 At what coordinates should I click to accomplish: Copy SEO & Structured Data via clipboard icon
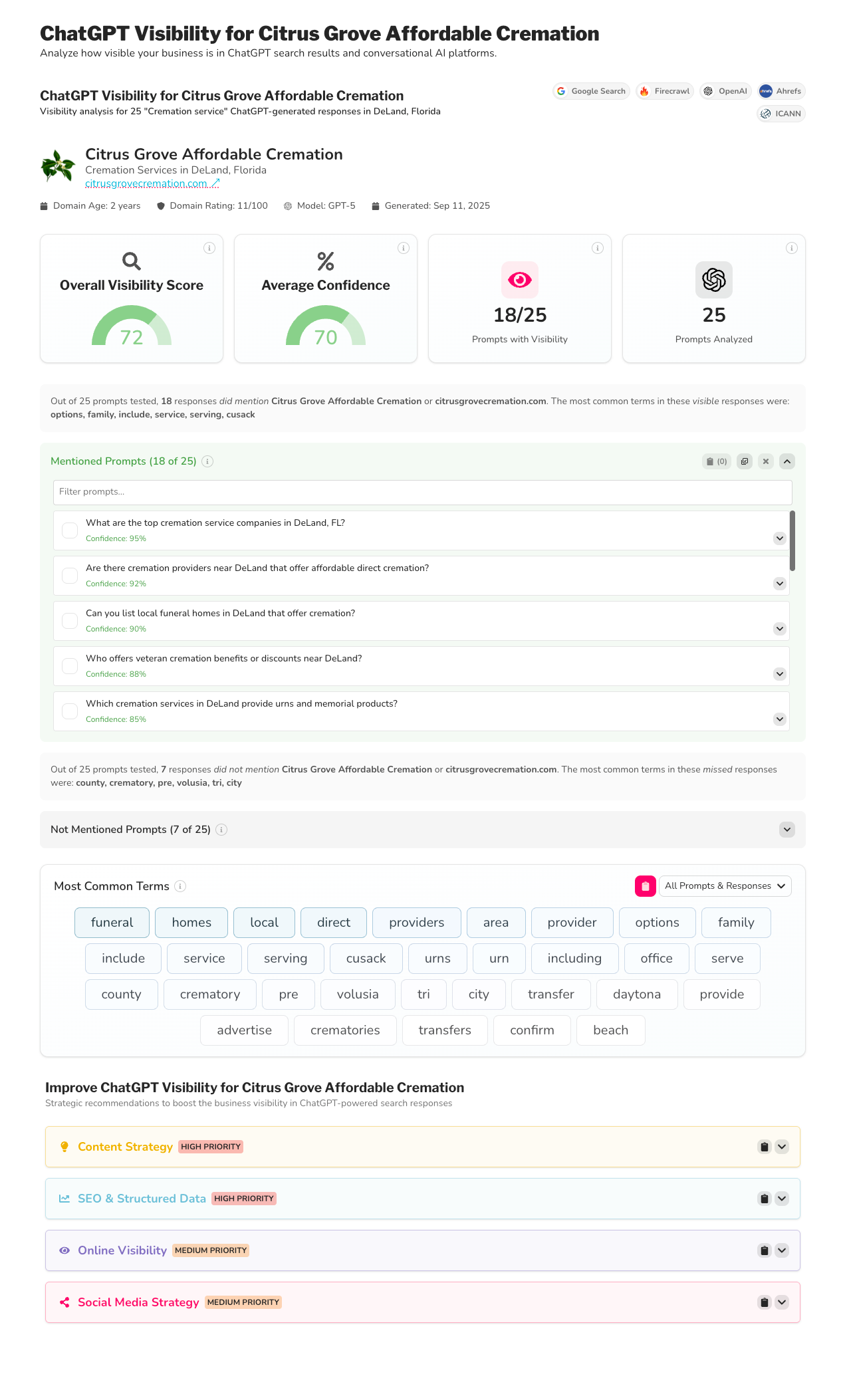[x=765, y=1199]
